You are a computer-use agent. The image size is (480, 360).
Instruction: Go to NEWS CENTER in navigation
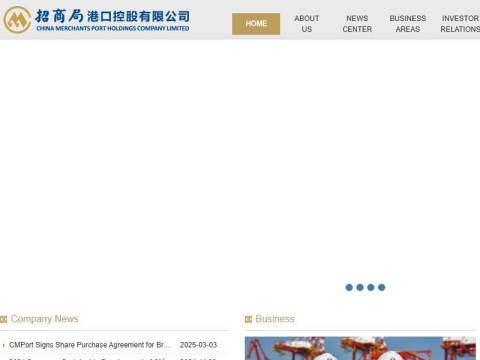(x=357, y=24)
